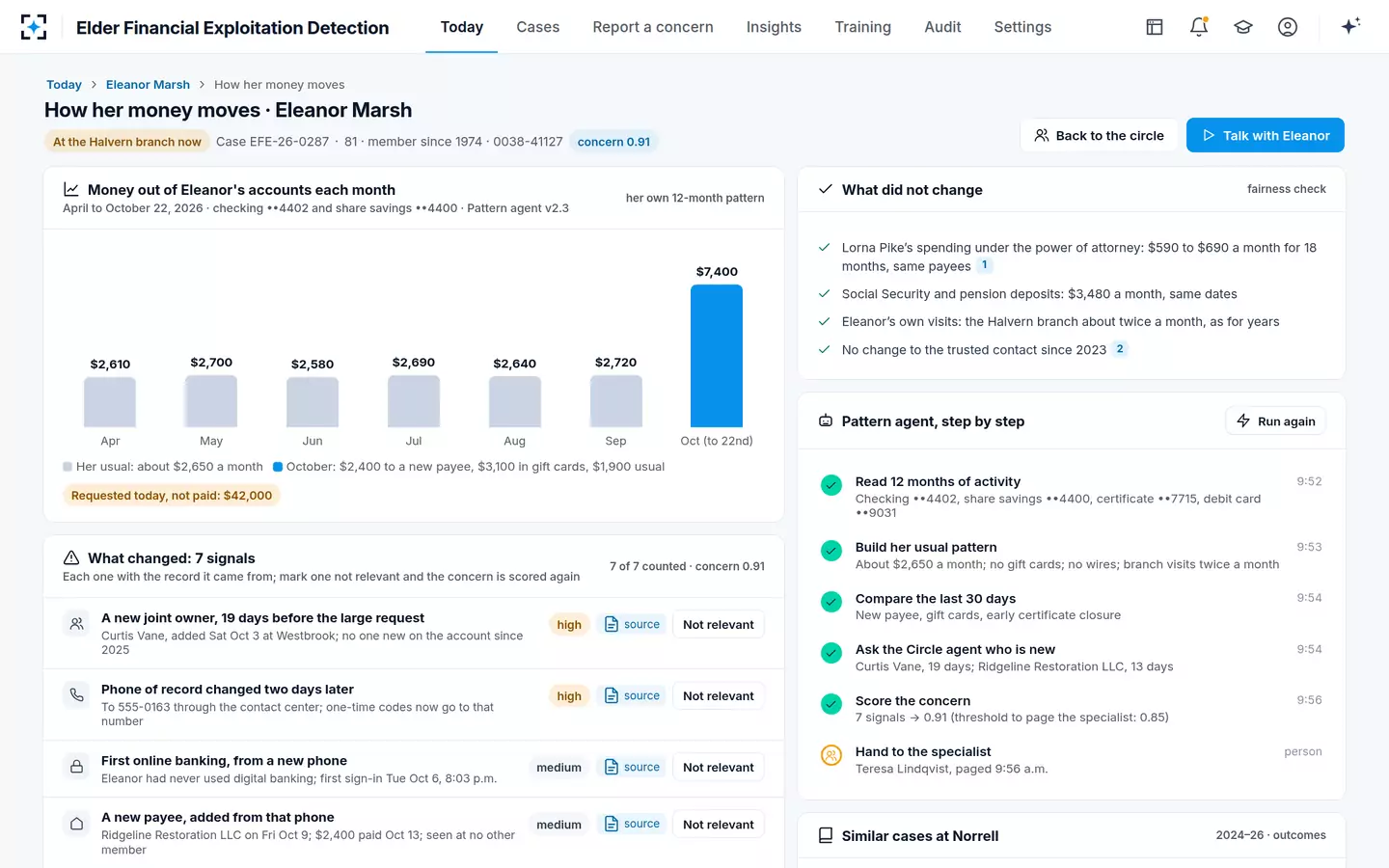Open the Training tab

tap(863, 27)
